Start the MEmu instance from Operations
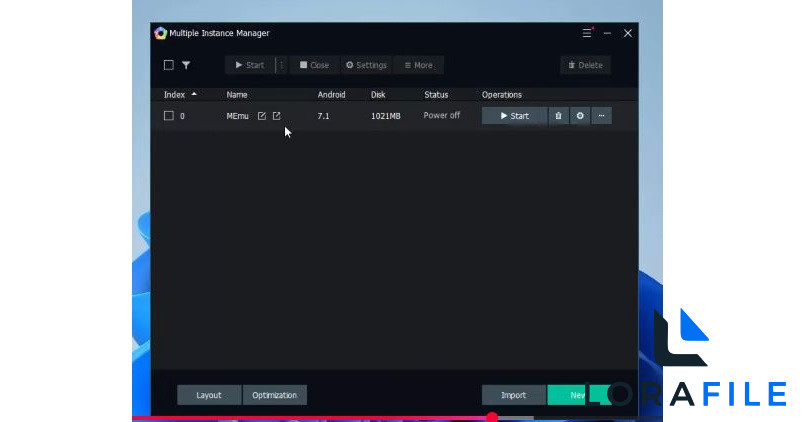The width and height of the screenshot is (802, 422). 515,116
